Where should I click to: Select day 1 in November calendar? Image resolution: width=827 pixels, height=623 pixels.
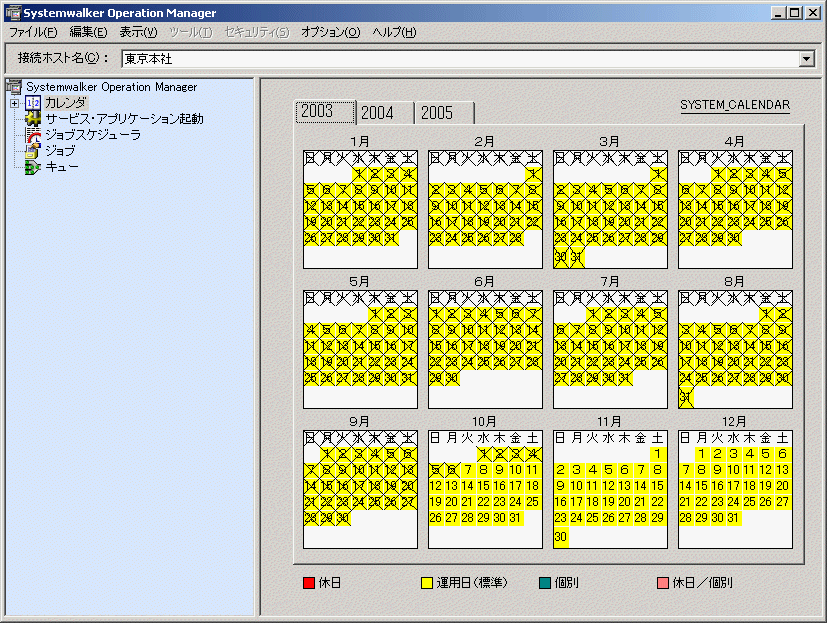click(x=657, y=454)
